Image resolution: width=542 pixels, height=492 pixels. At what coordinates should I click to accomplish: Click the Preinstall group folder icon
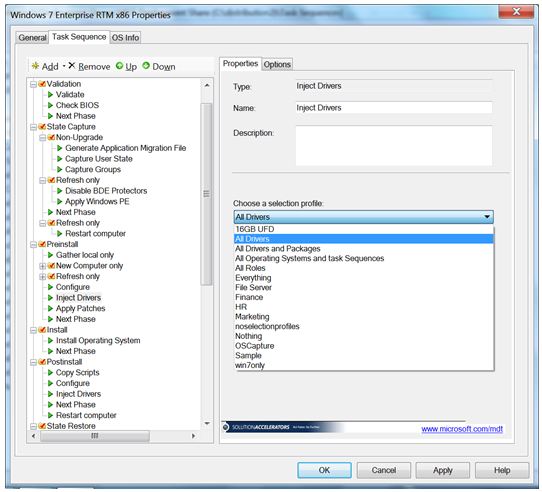pos(42,244)
